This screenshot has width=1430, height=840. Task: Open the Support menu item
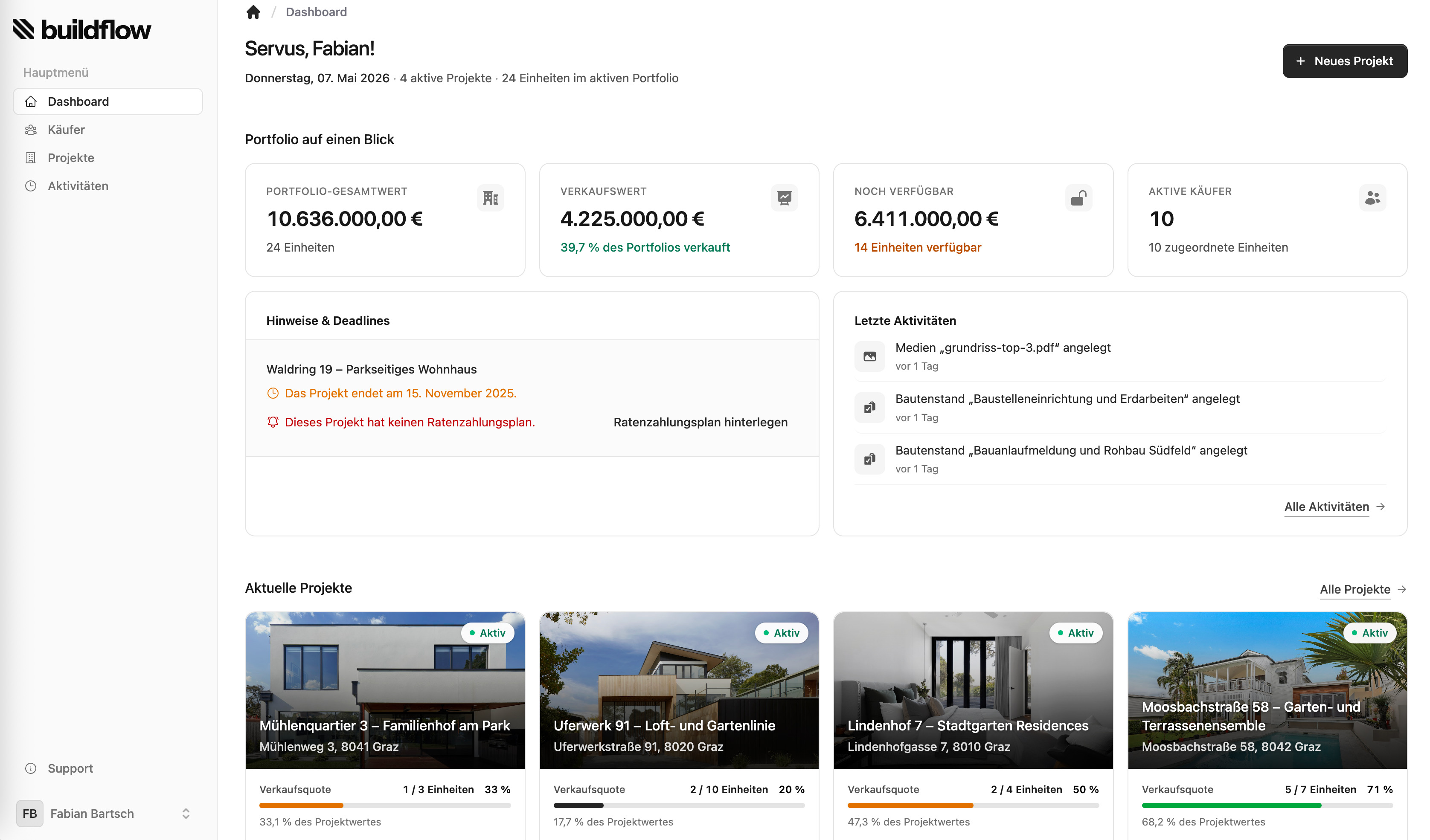(x=108, y=768)
